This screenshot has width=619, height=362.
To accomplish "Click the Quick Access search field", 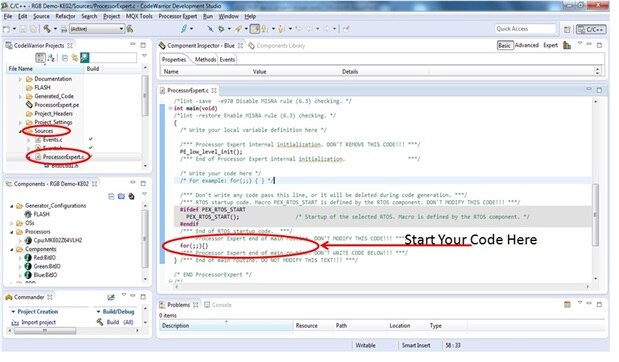I will pyautogui.click(x=525, y=29).
